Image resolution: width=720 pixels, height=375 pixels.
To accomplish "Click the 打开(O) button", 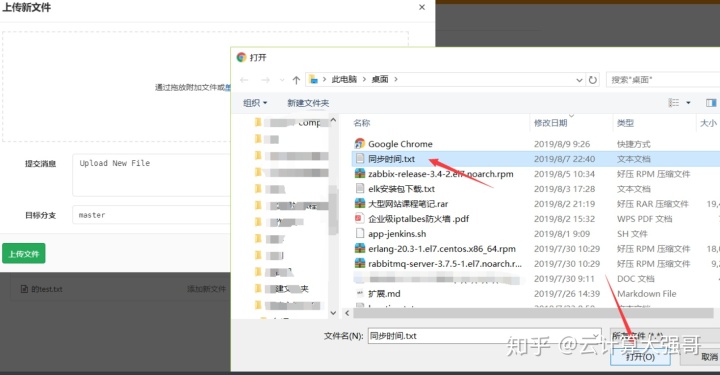I will pos(640,357).
